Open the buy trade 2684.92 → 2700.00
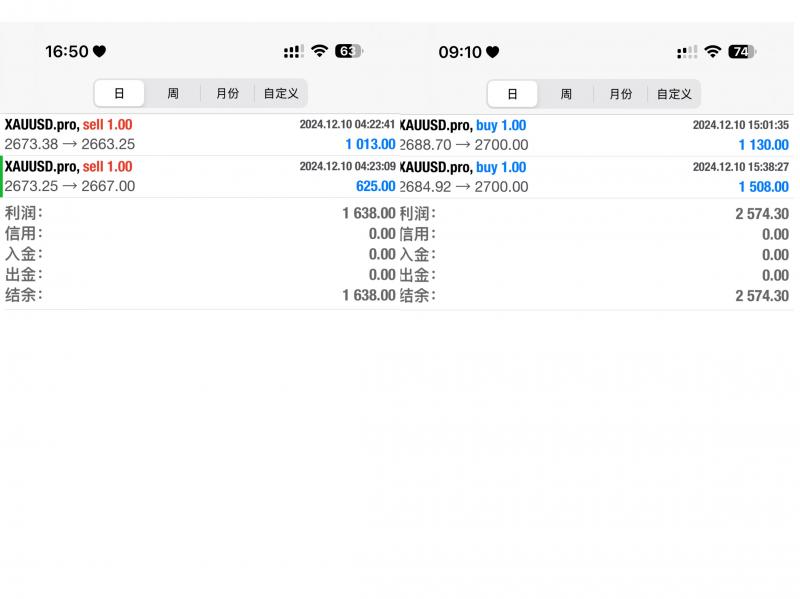The image size is (800, 599). [x=596, y=177]
